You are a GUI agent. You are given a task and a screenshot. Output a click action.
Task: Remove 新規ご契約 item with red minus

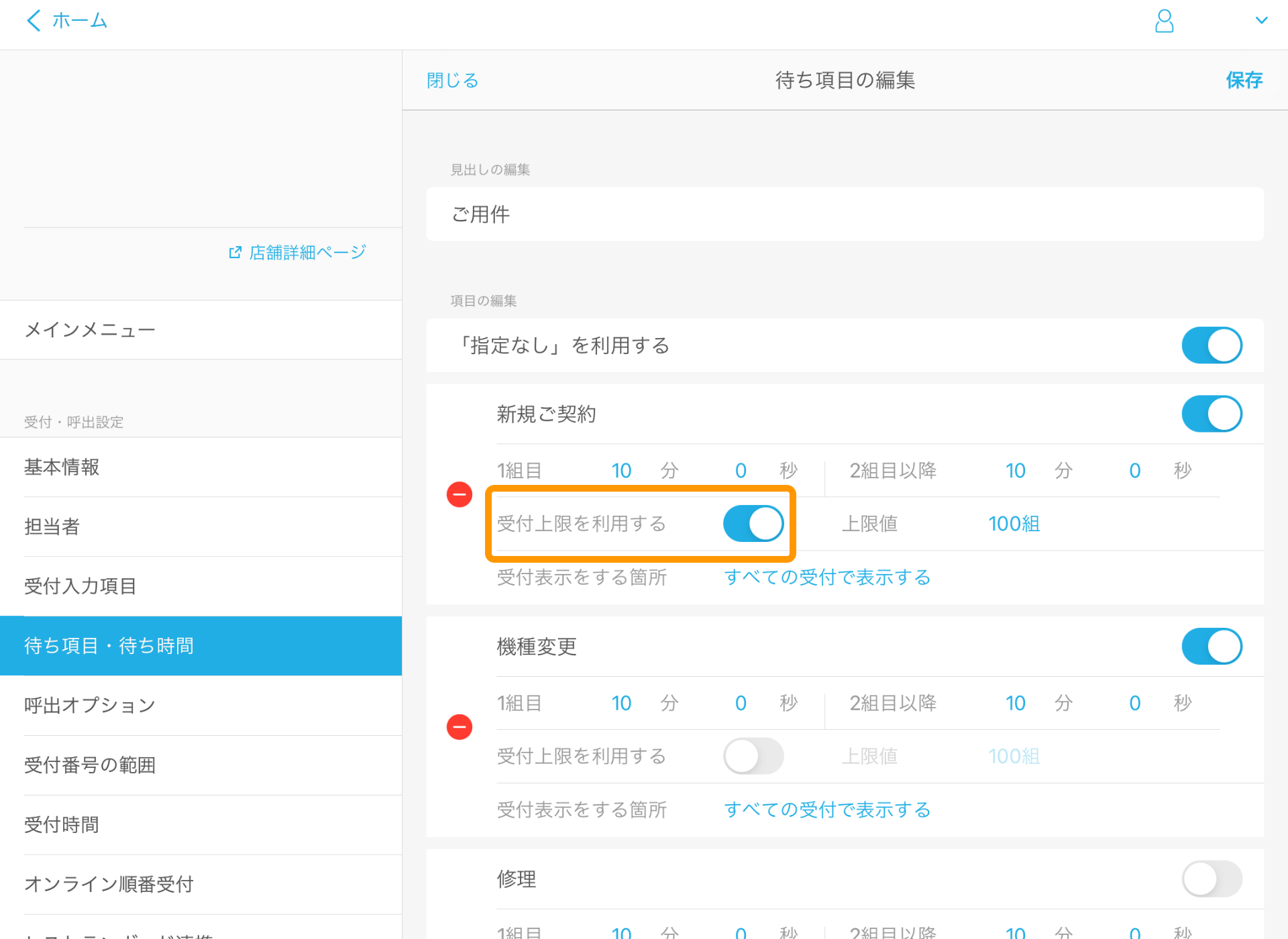[x=460, y=495]
